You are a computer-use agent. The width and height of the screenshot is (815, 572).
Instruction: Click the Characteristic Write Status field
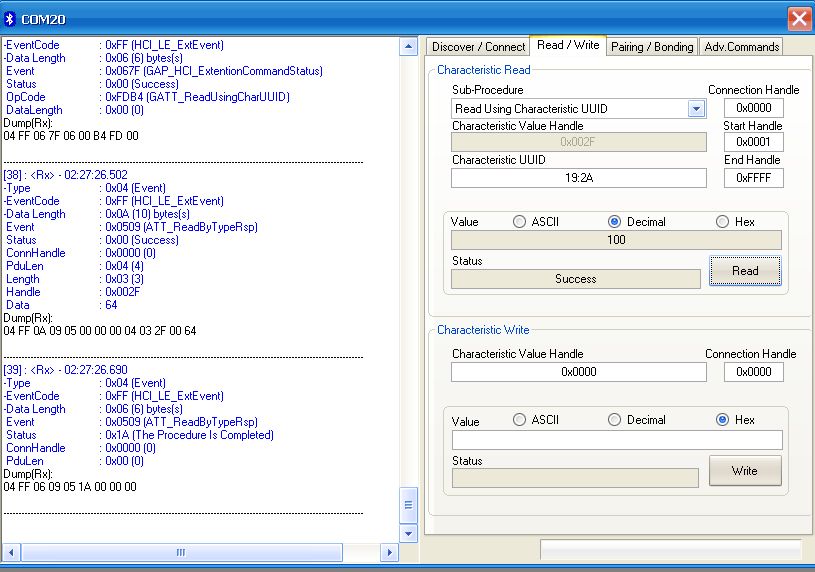coord(575,478)
